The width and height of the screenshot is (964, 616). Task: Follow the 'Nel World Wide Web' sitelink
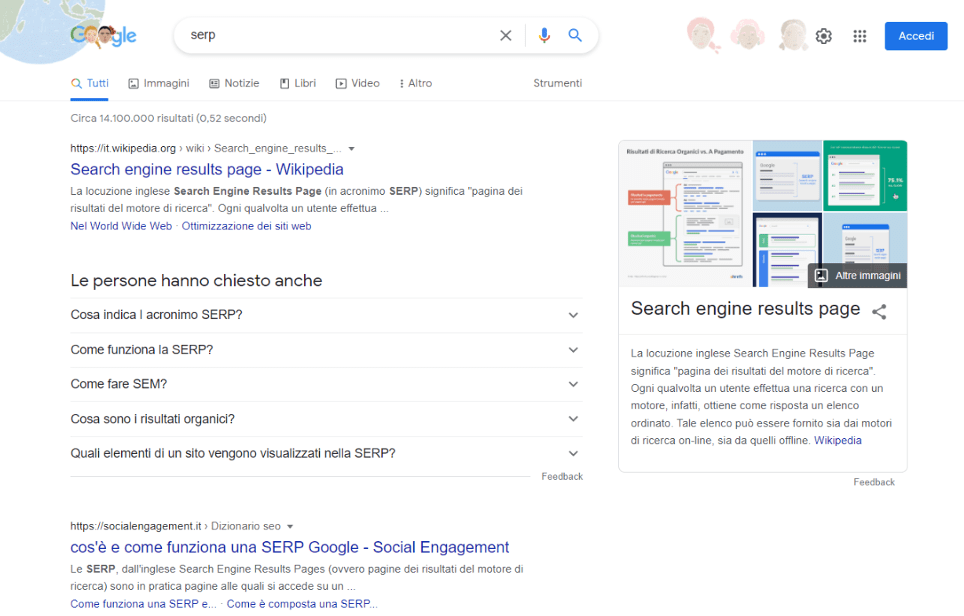[x=121, y=226]
